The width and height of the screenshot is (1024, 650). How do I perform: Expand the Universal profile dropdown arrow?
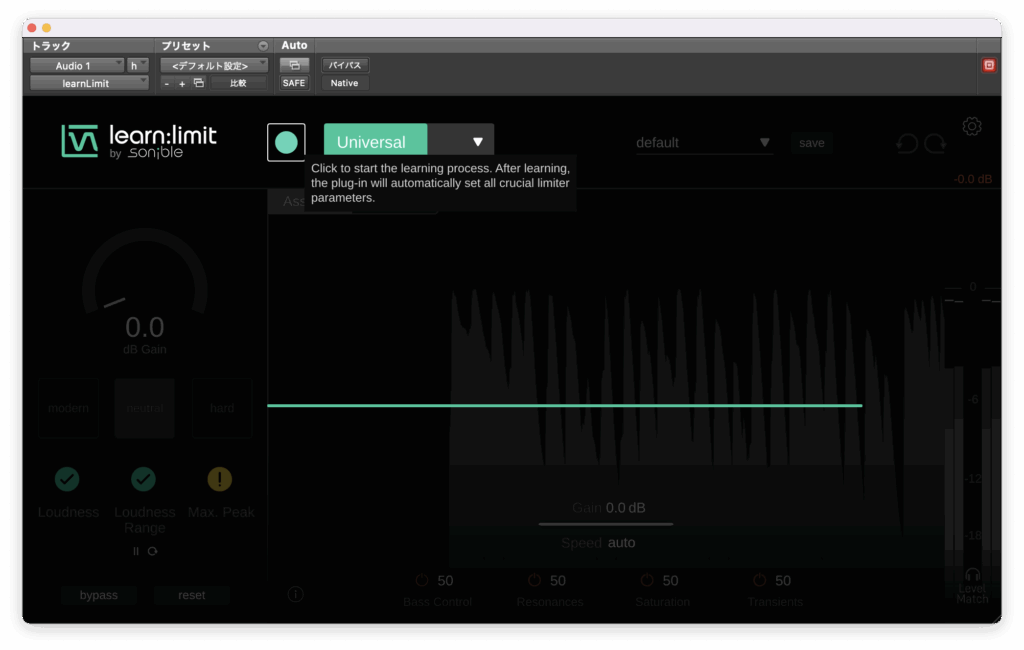(x=477, y=142)
